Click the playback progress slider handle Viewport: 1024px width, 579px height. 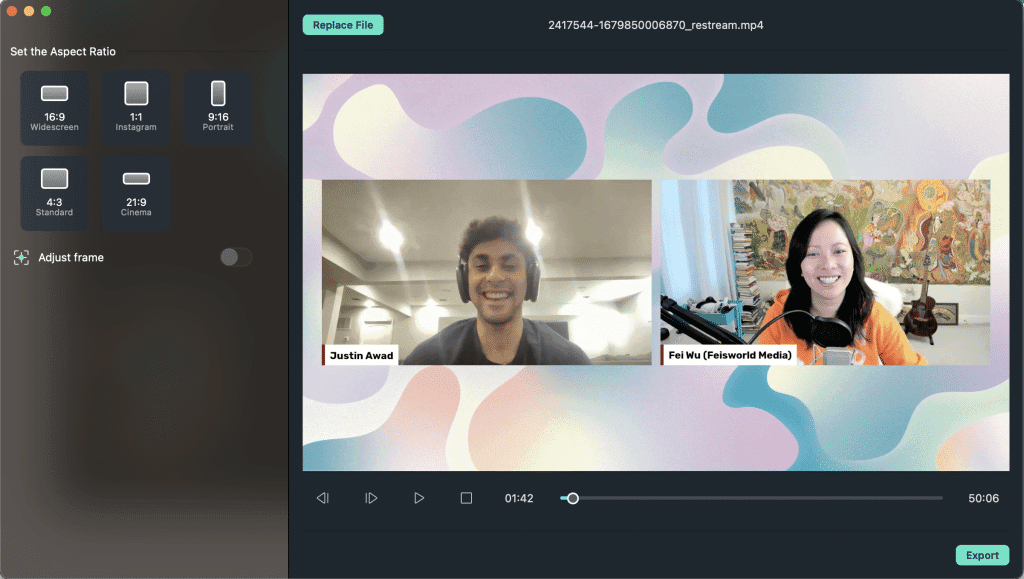[x=573, y=498]
